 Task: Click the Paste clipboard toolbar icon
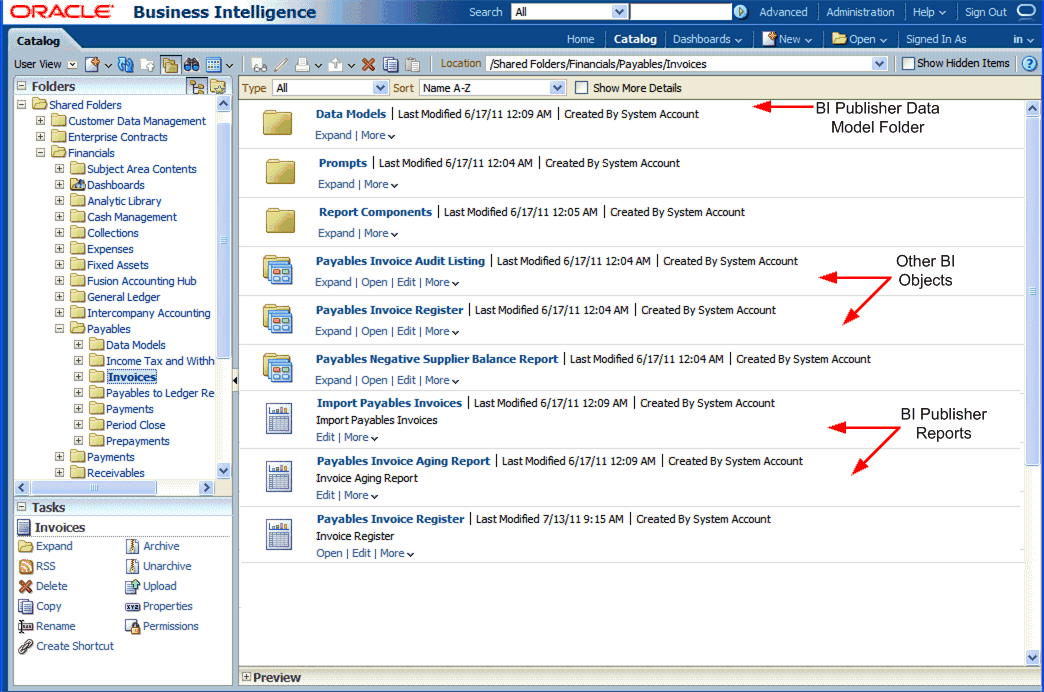[x=413, y=65]
